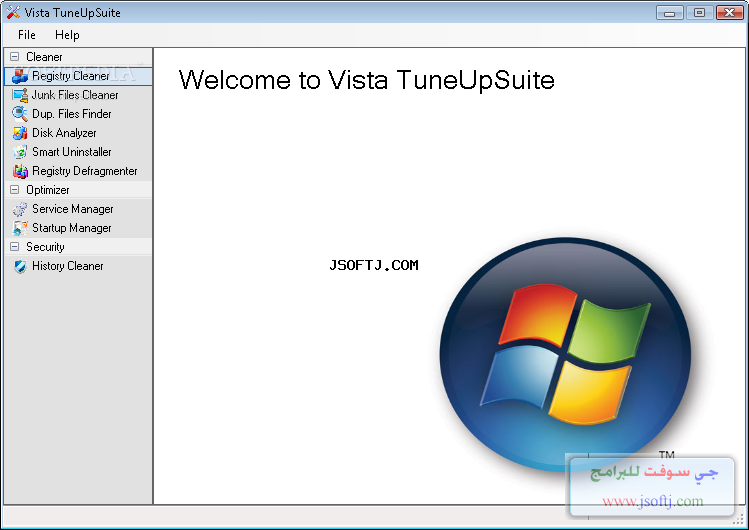Click the Cleaner group header text
Screen dimensions: 749x530
coord(44,57)
